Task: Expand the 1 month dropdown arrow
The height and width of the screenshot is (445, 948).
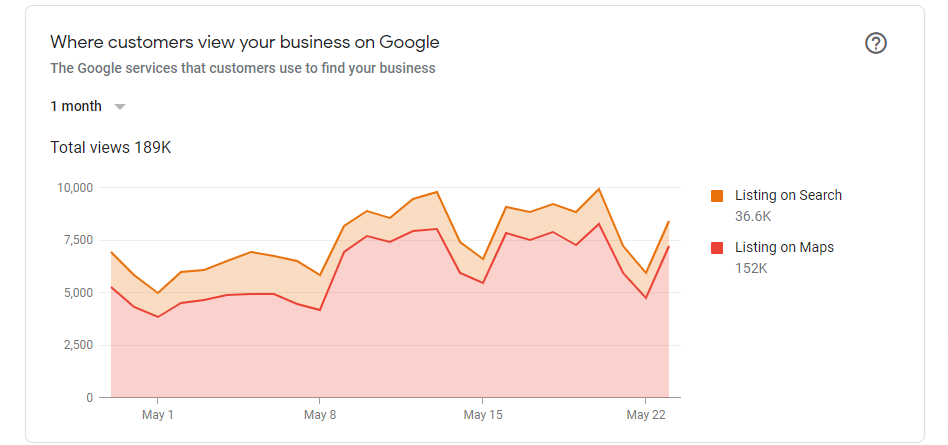Action: tap(120, 107)
